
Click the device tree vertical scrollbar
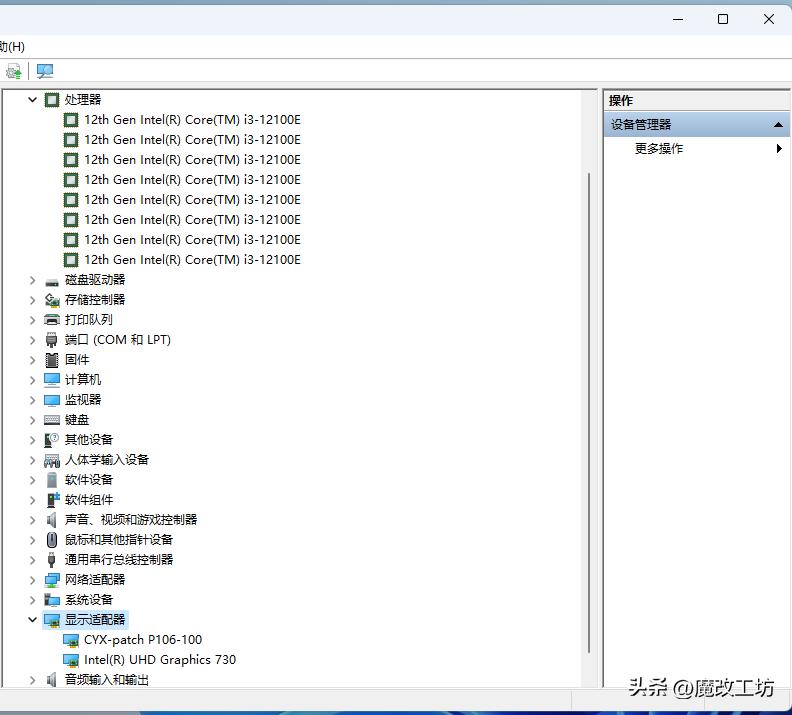point(589,413)
